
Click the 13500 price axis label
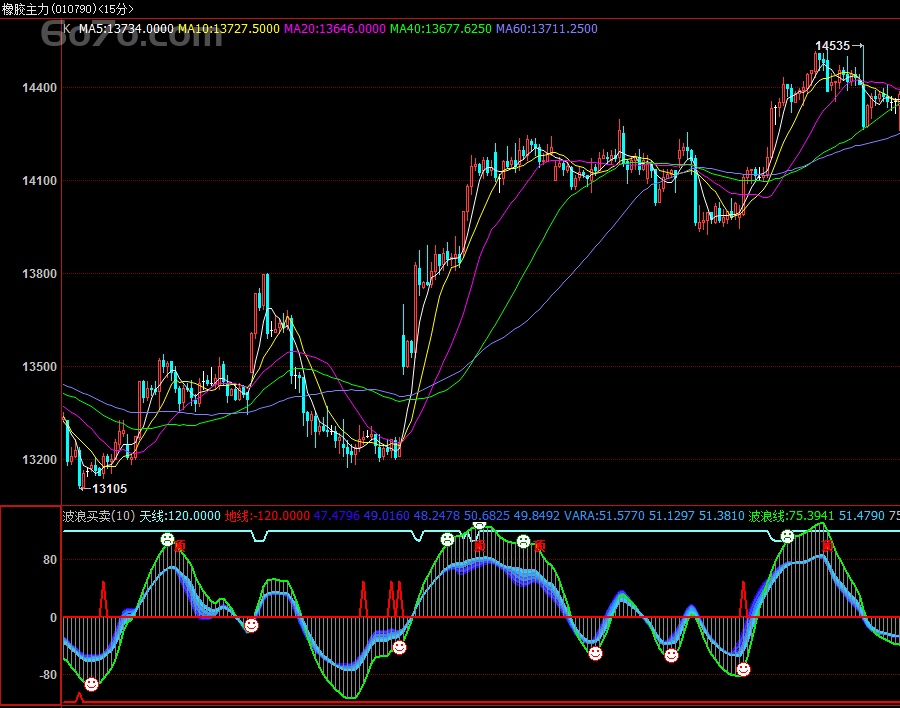coord(40,367)
